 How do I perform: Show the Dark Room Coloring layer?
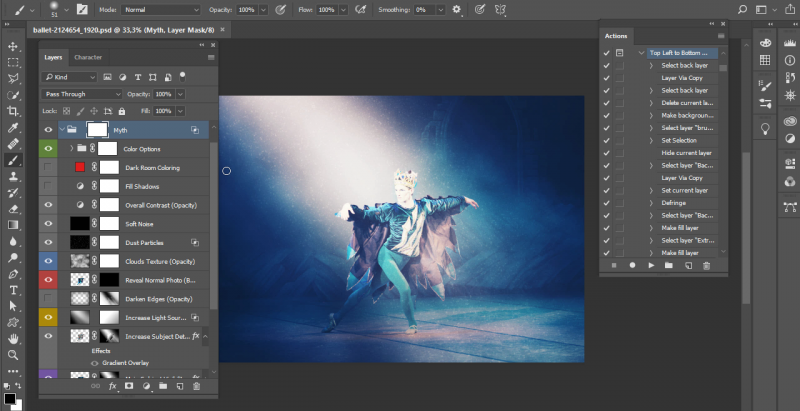tap(48, 167)
